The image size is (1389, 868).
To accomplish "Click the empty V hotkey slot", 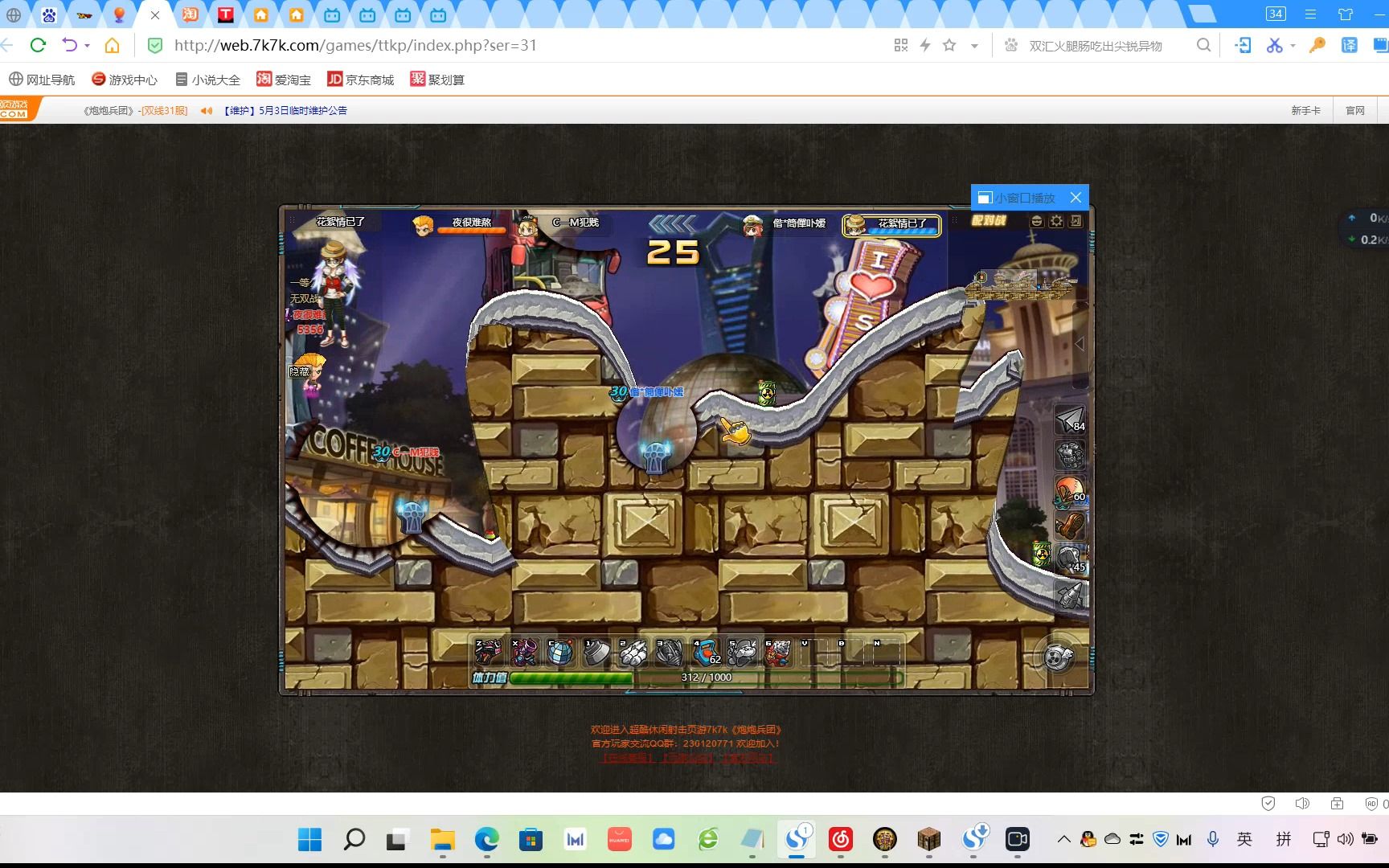I will click(x=814, y=653).
